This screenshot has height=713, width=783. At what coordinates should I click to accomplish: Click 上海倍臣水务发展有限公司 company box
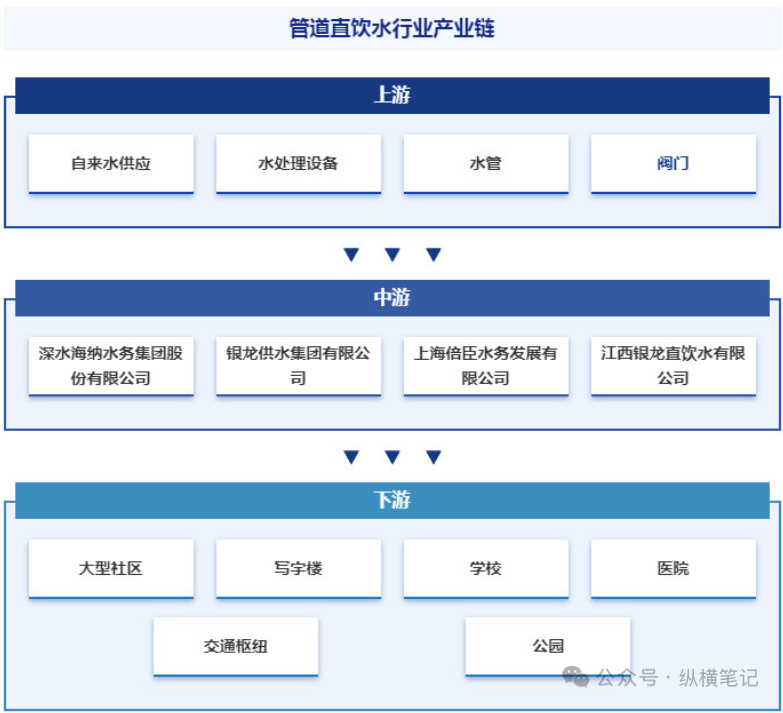(x=486, y=366)
